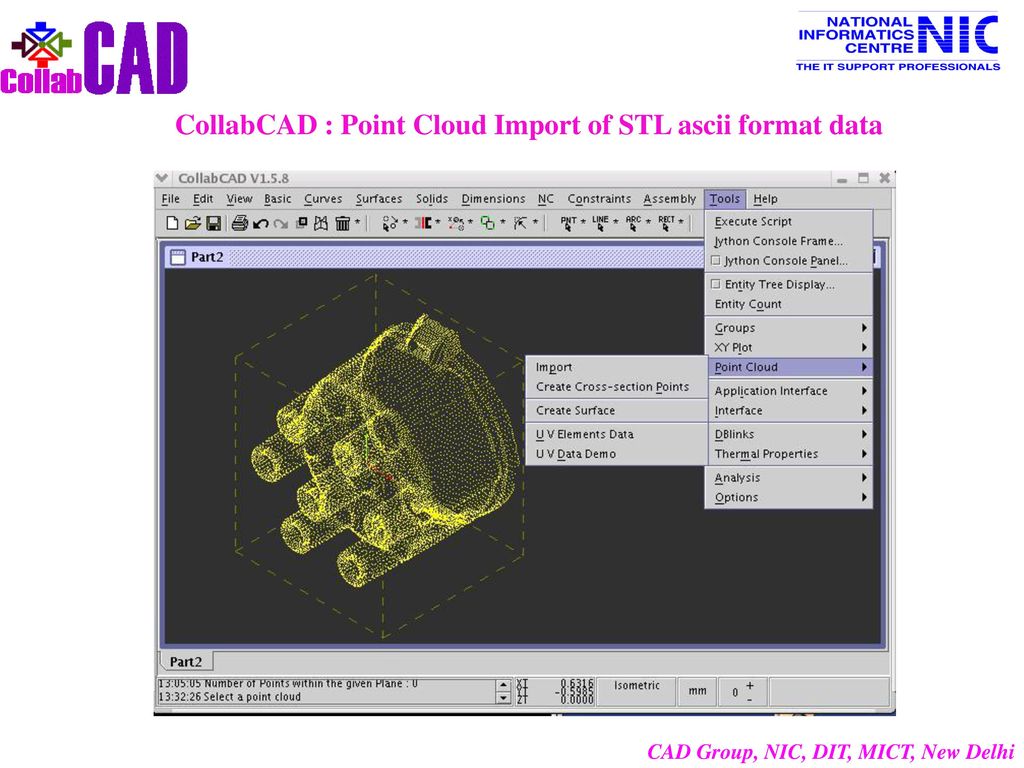The image size is (1024, 768).
Task: Click the greyed Redo arrow icon
Action: point(281,224)
